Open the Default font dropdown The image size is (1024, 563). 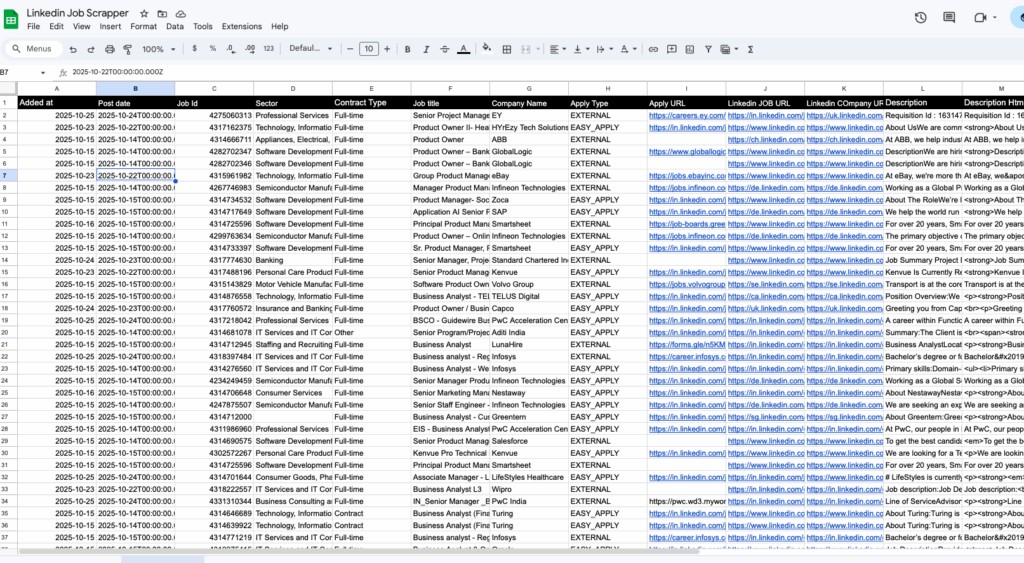click(311, 48)
